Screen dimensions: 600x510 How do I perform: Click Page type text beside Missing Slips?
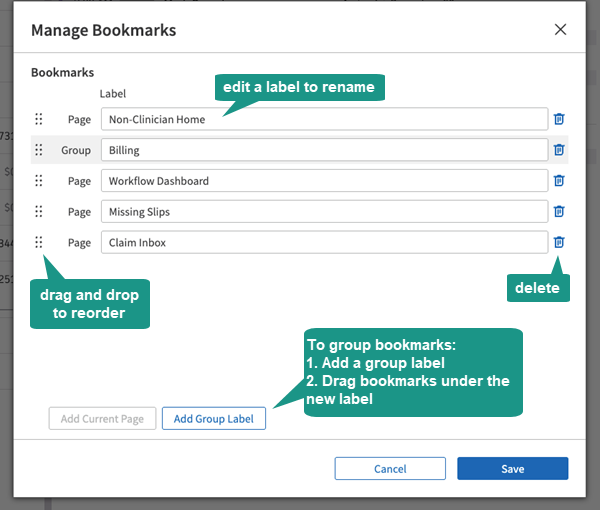pyautogui.click(x=79, y=212)
